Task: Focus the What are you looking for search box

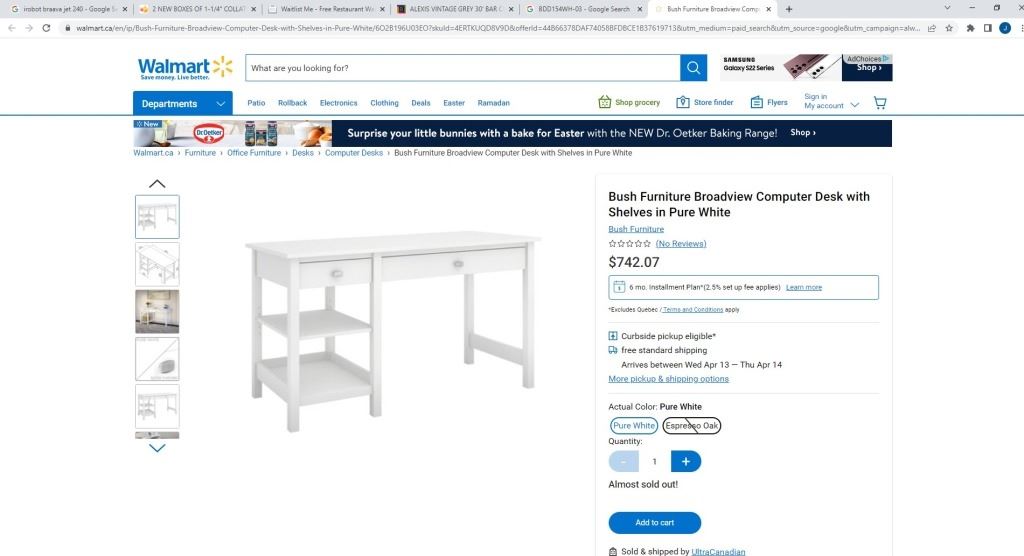Action: [x=462, y=68]
